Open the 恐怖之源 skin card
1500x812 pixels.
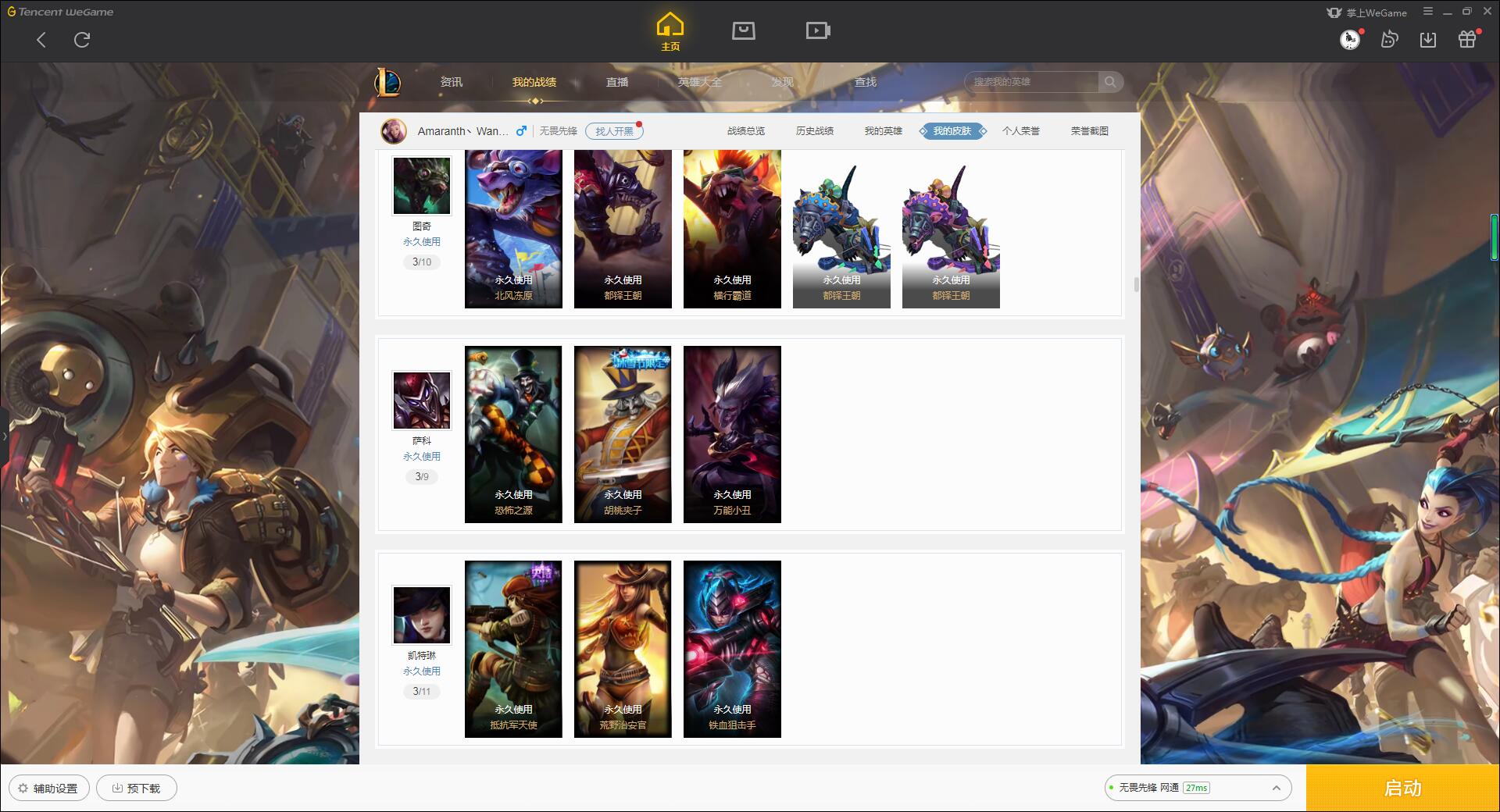click(x=513, y=434)
